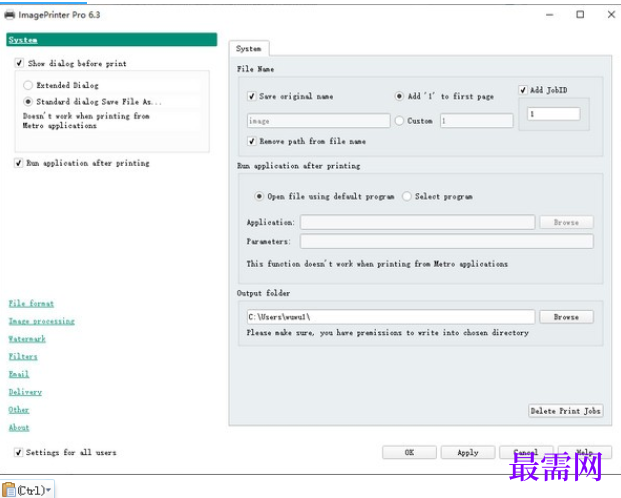Screen dimensions: 621x498
Task: Close the ImagePrinter Pro window
Action: [x=611, y=15]
